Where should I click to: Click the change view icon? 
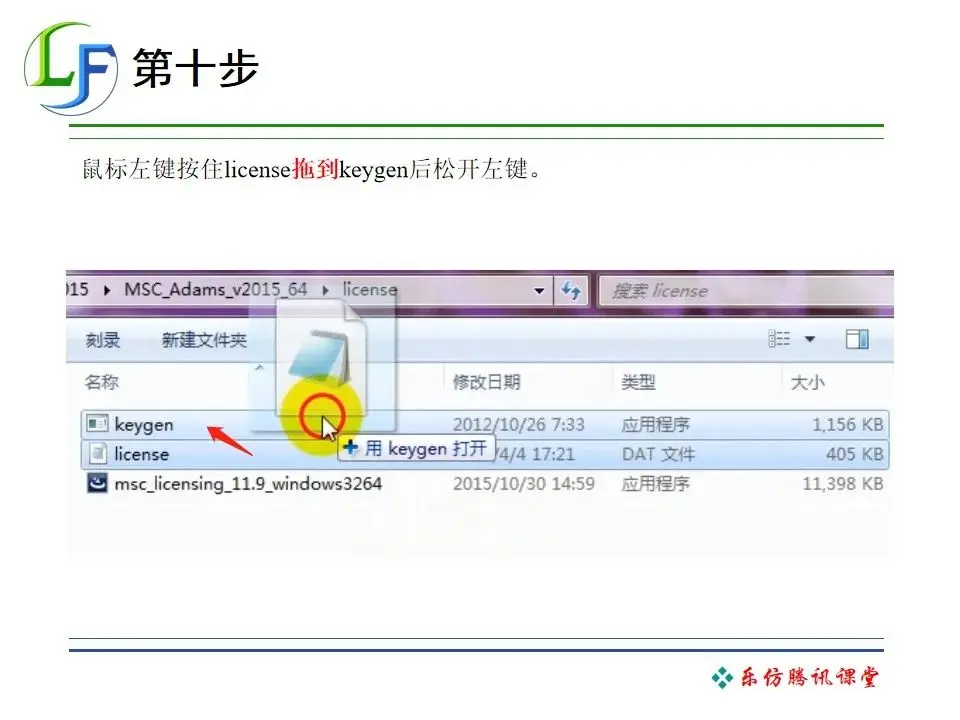pyautogui.click(x=779, y=339)
